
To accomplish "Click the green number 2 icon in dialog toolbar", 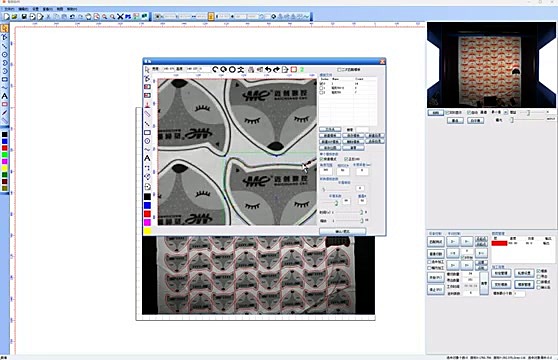I will pyautogui.click(x=302, y=69).
